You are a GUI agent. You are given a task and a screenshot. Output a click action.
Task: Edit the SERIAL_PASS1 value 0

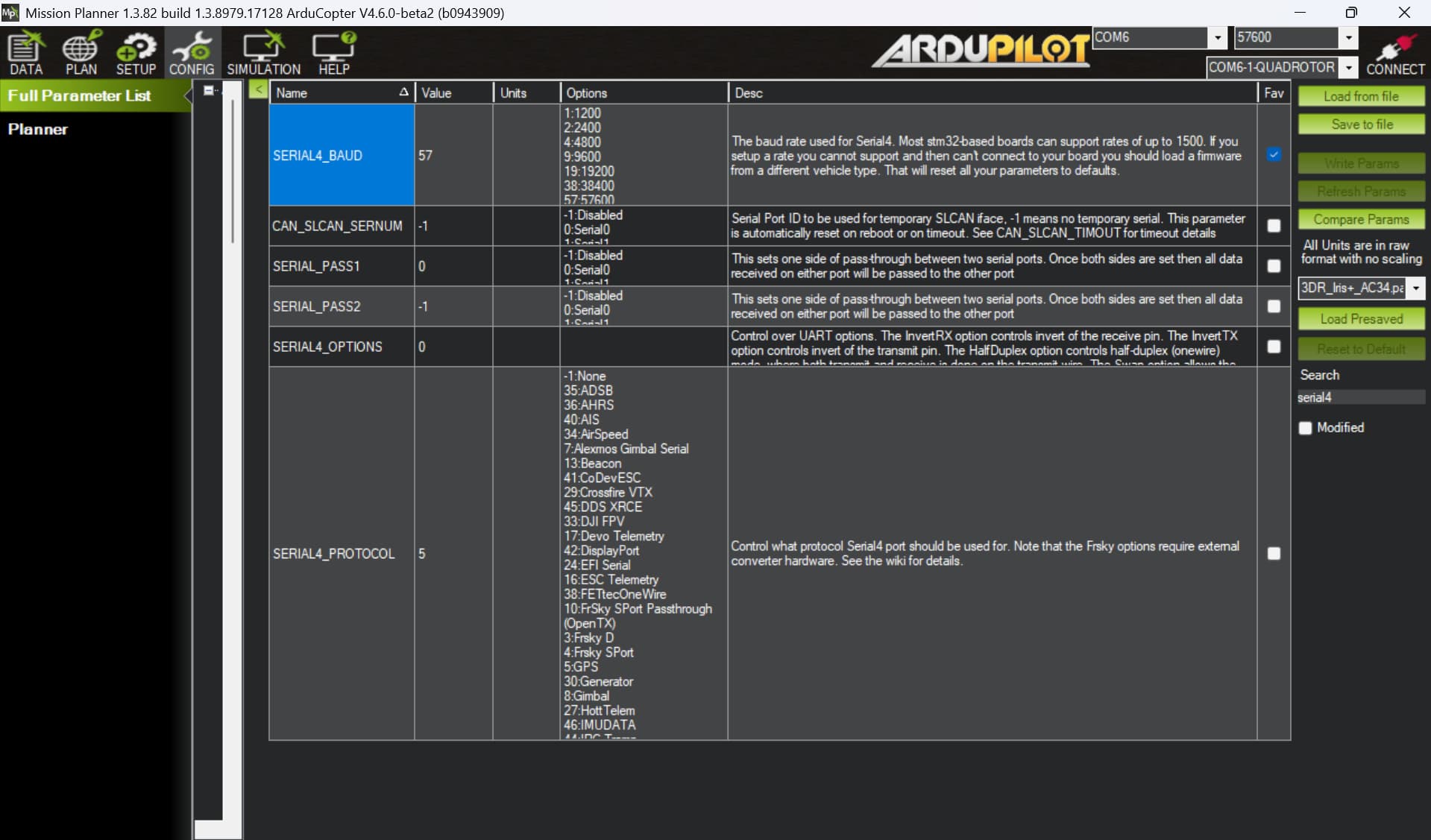[x=453, y=266]
